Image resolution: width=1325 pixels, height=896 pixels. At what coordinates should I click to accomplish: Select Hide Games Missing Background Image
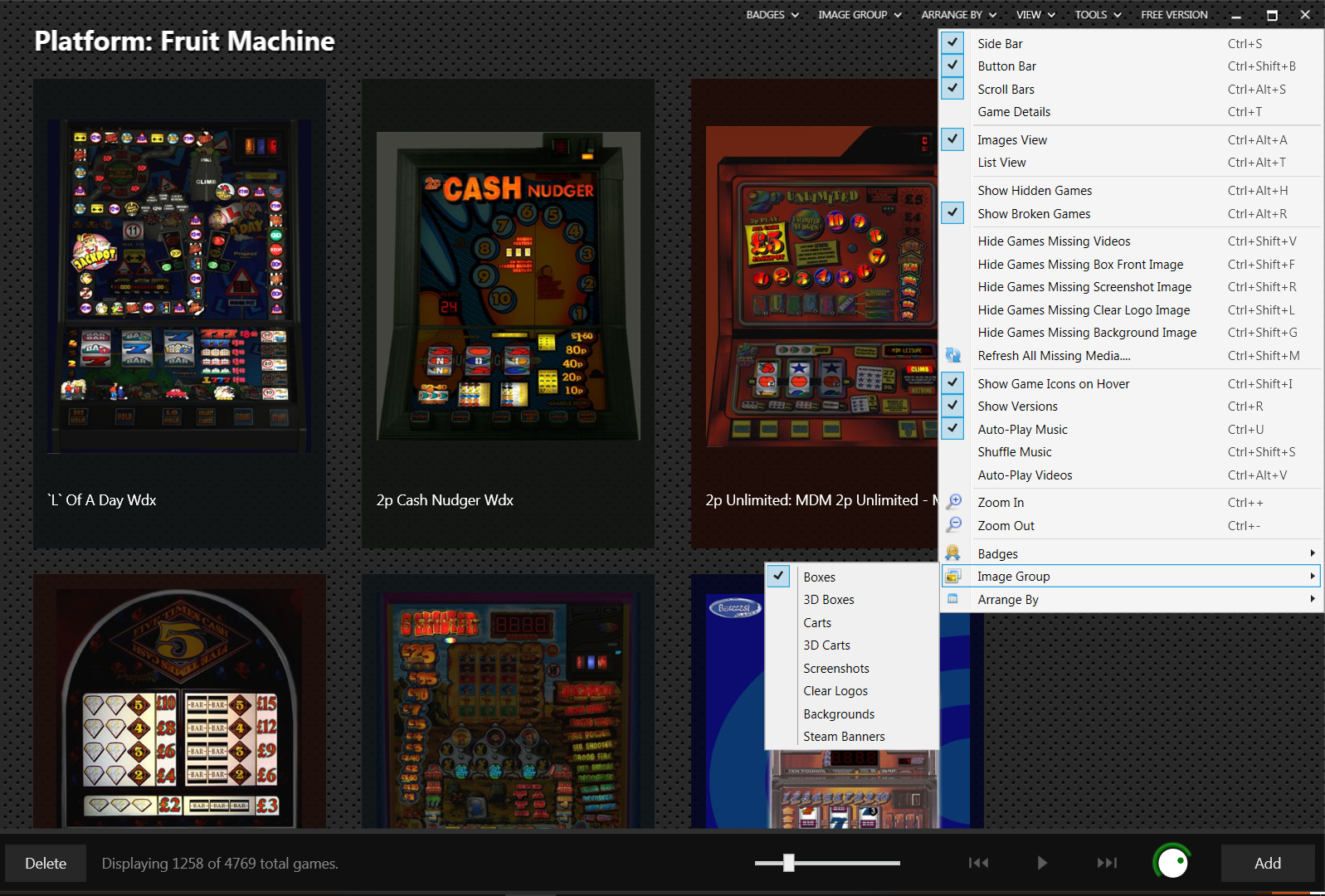1131,332
